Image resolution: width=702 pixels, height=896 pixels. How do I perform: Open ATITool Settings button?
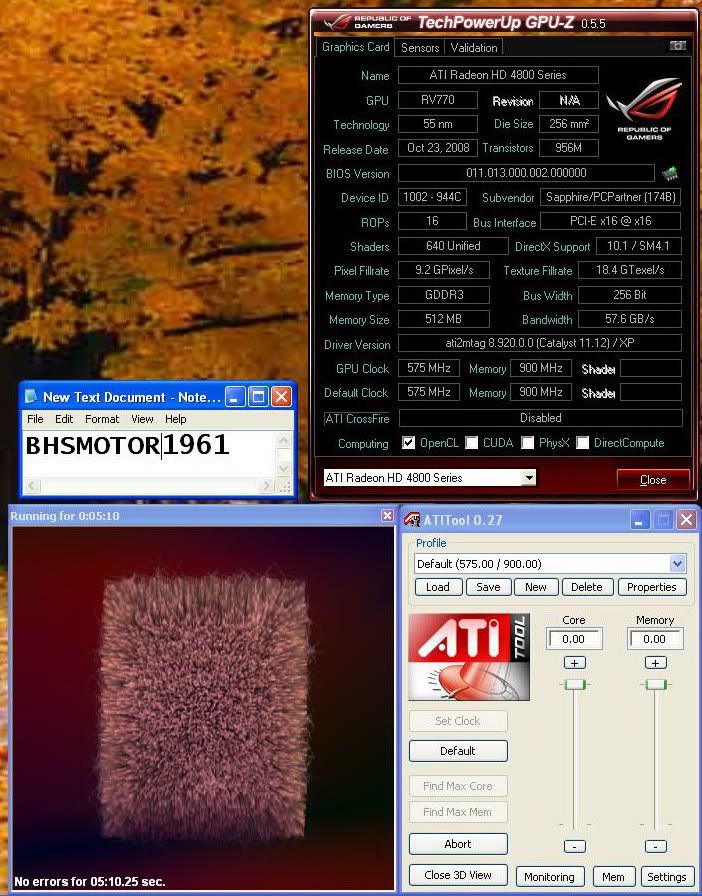coord(667,877)
